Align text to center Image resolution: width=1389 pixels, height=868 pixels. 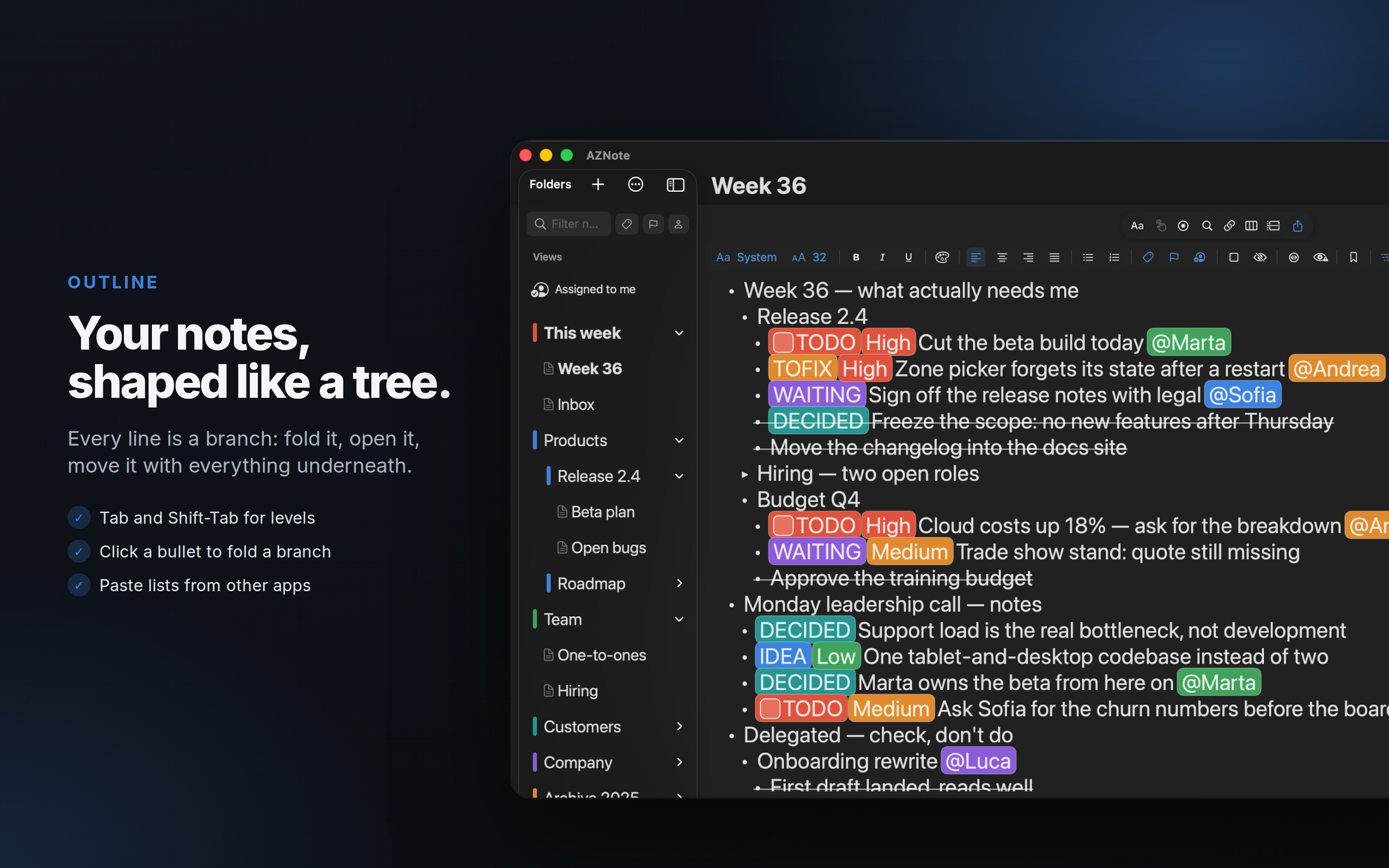coord(1002,257)
